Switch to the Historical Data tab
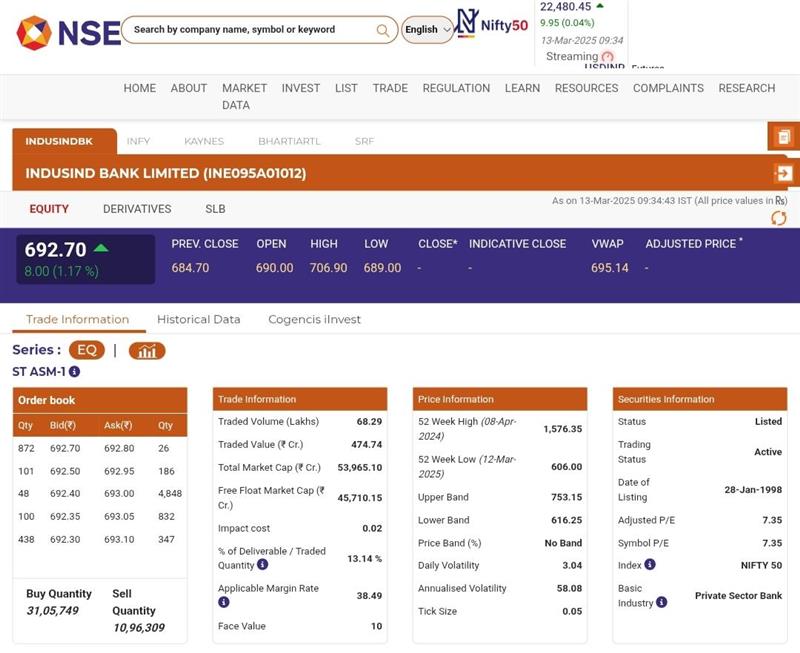 click(x=198, y=320)
